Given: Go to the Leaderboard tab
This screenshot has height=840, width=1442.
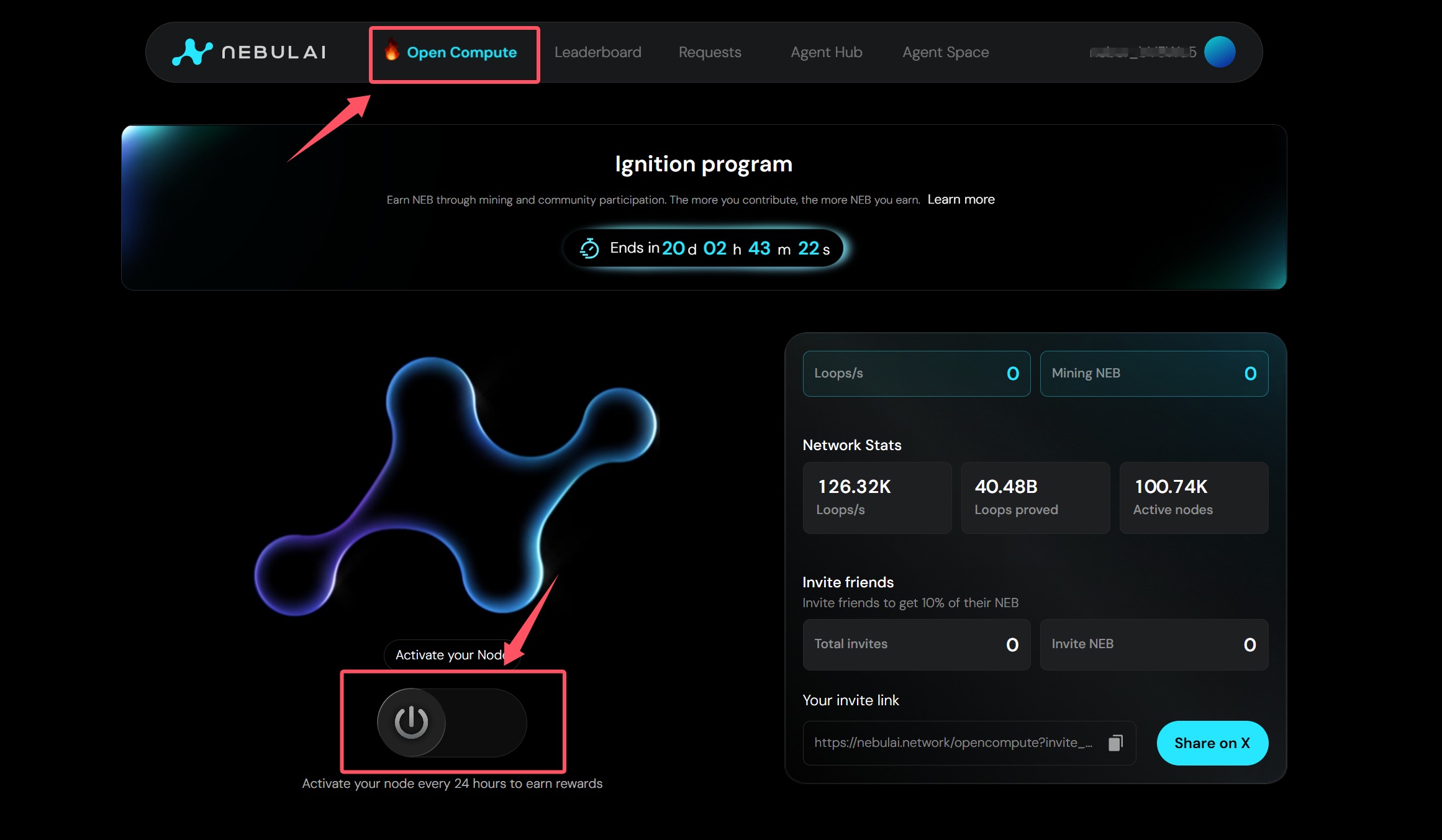Looking at the screenshot, I should pos(597,52).
